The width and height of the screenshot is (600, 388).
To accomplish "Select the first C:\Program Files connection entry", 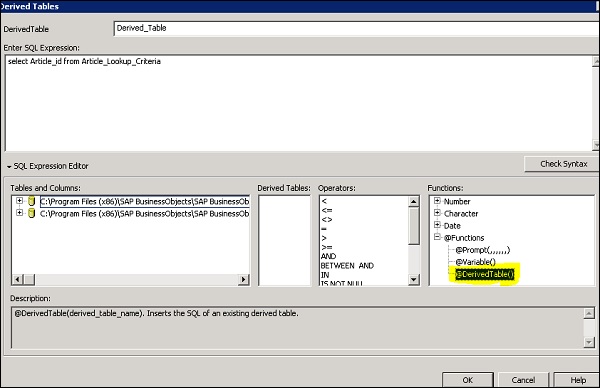I will tap(145, 201).
